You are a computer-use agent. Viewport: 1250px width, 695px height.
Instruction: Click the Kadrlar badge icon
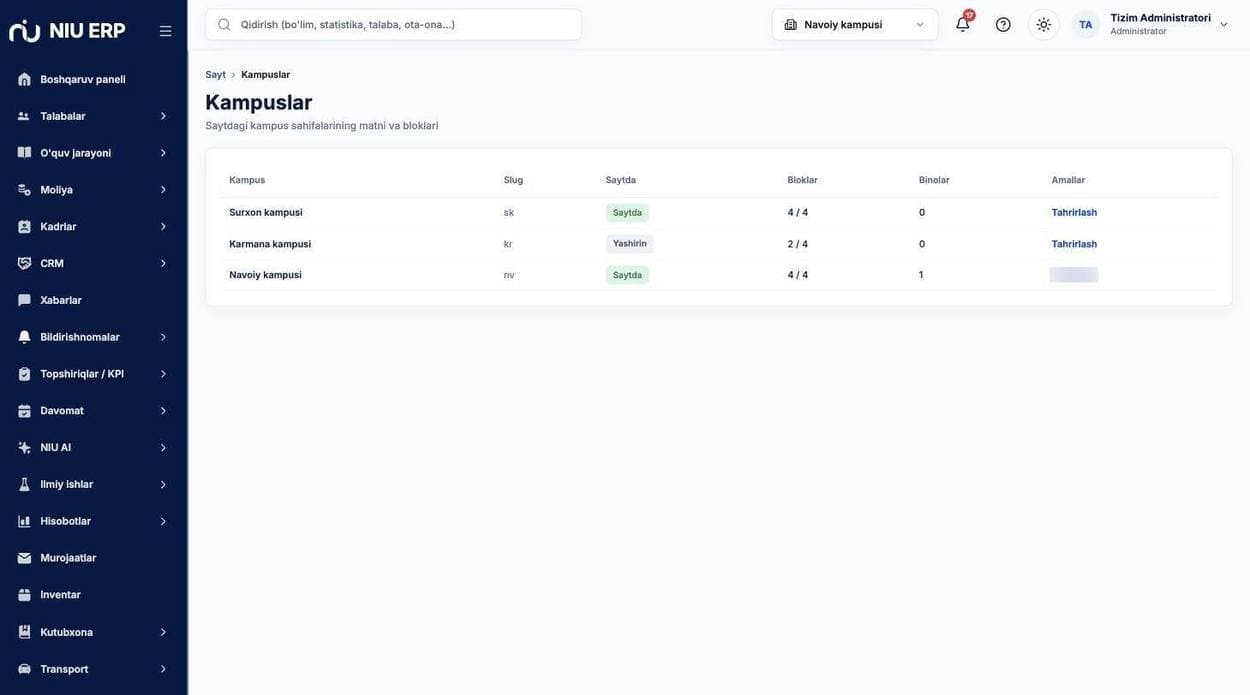(24, 227)
